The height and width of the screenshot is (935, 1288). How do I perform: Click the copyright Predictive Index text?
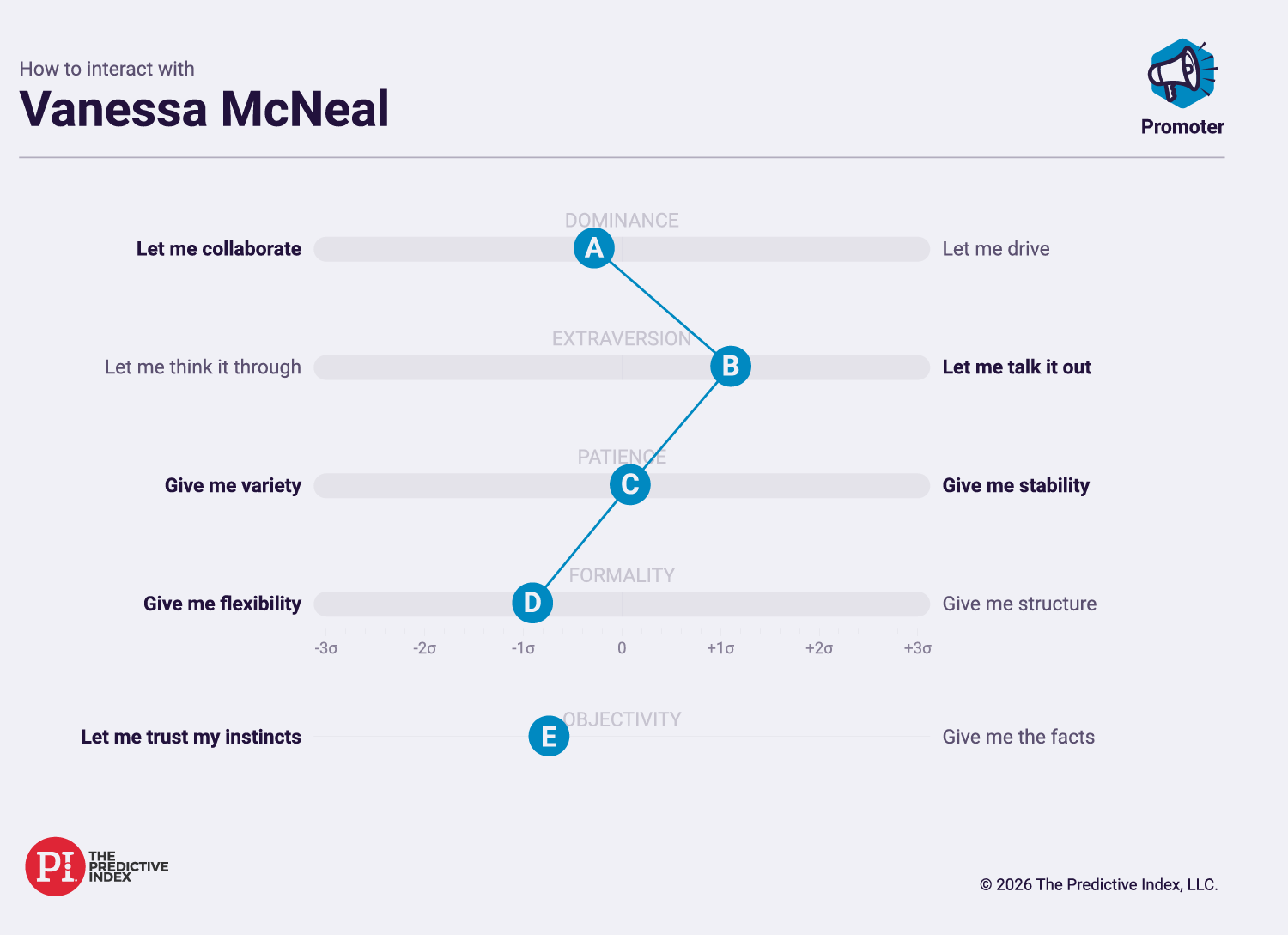[1099, 885]
